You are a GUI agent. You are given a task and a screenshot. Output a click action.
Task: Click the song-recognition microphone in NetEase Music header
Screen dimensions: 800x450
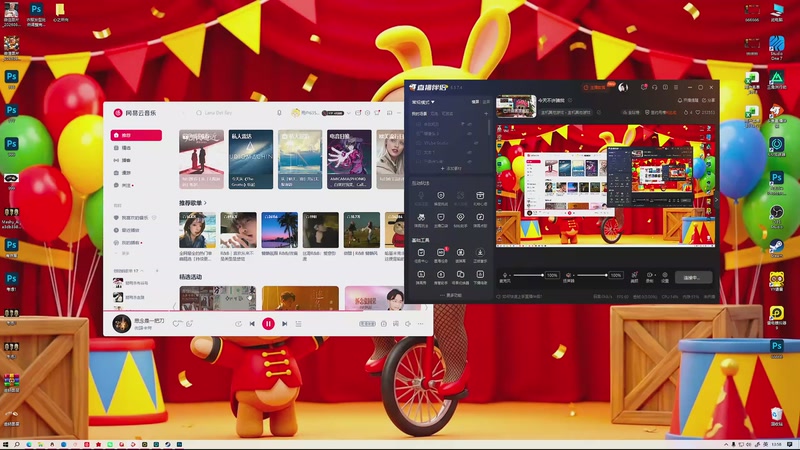pyautogui.click(x=279, y=113)
